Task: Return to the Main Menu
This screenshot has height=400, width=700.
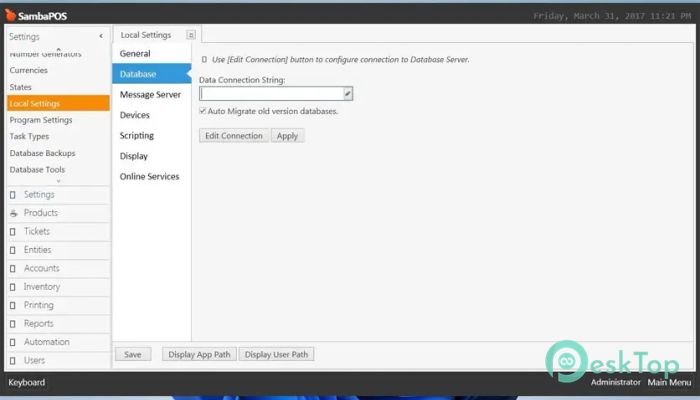Action: click(x=669, y=382)
